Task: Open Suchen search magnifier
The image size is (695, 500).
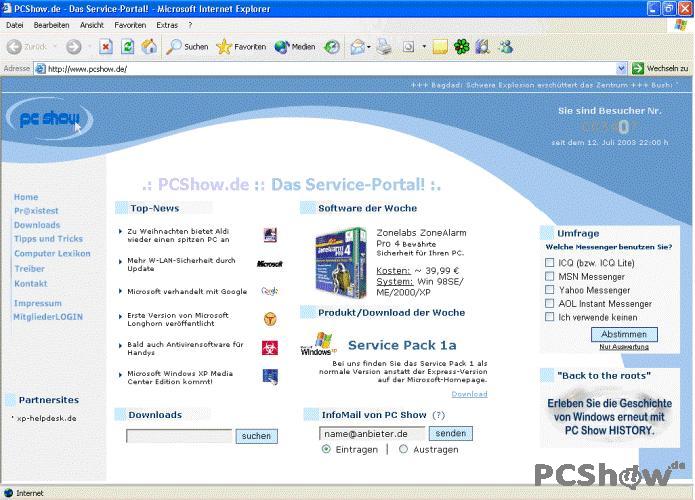Action: tap(187, 47)
